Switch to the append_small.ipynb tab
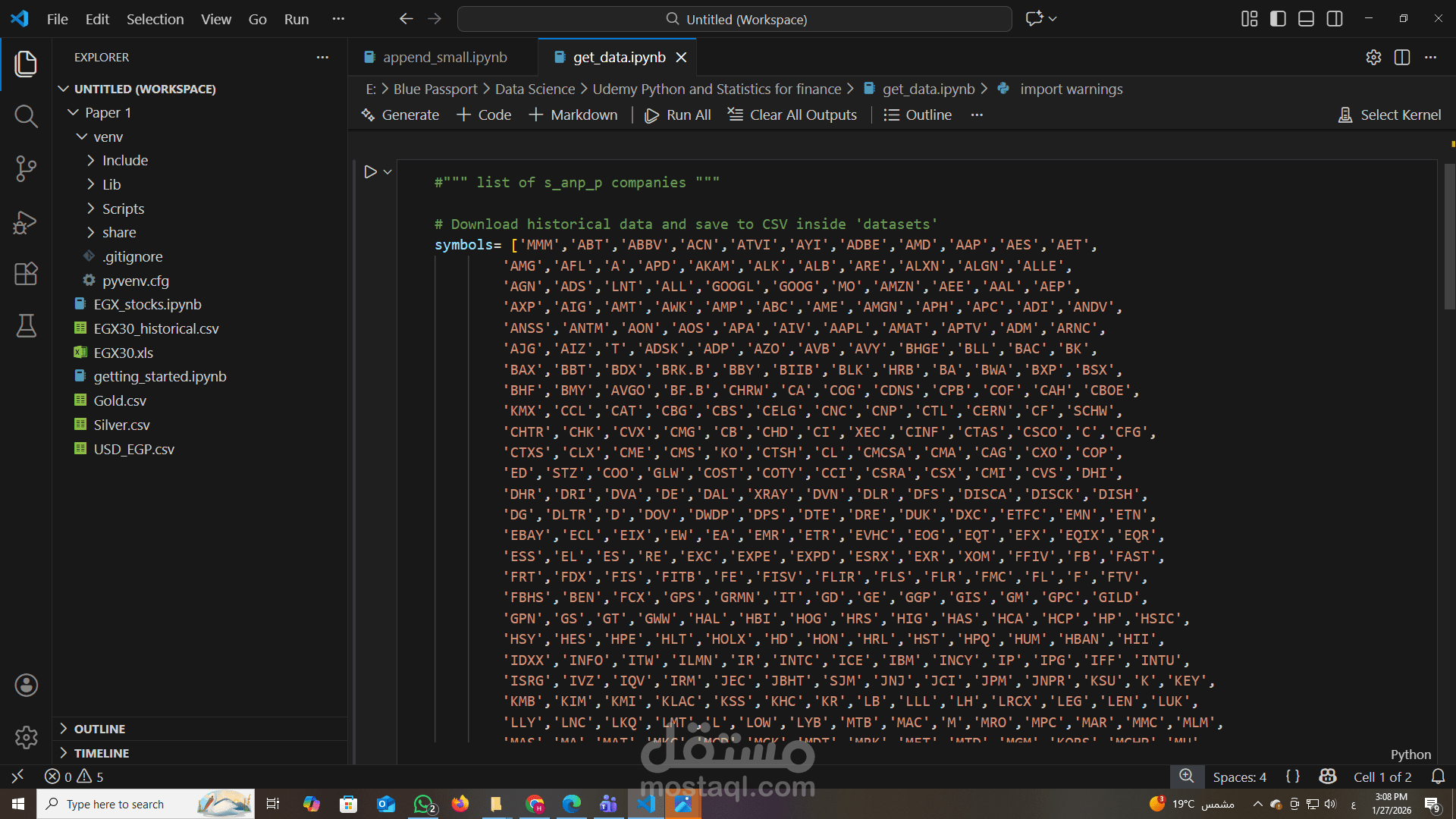The image size is (1456, 819). tap(444, 58)
